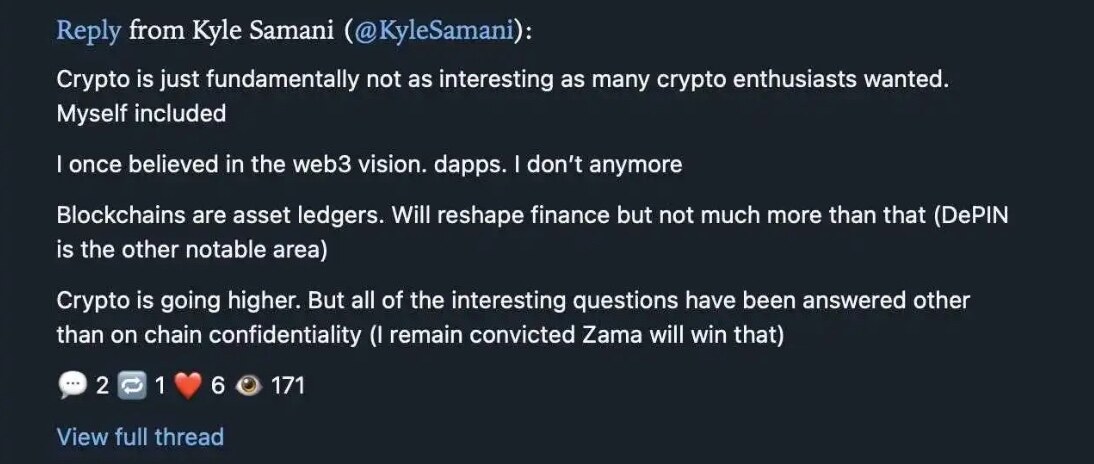Click the red heart likes icon
This screenshot has width=1094, height=464.
(189, 385)
